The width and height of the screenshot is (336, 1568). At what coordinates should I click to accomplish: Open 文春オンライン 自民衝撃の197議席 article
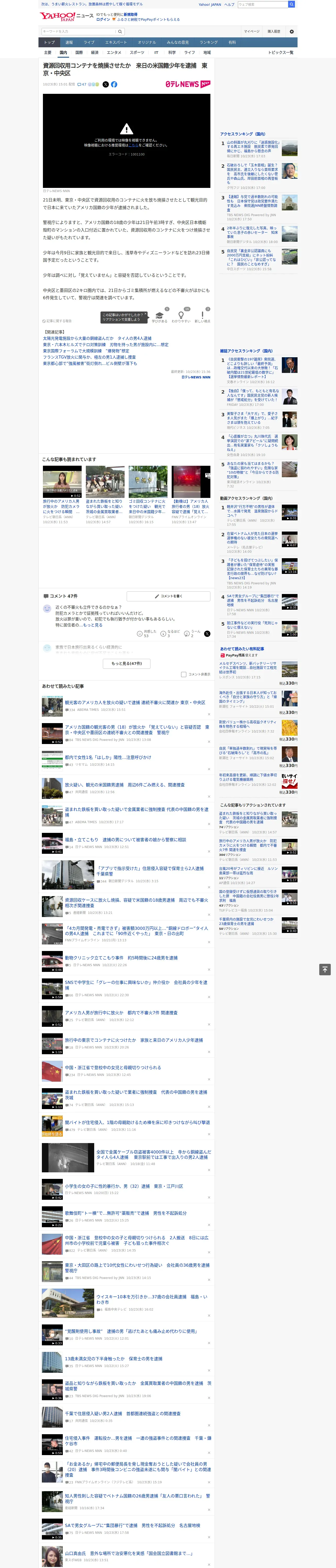coord(253,368)
